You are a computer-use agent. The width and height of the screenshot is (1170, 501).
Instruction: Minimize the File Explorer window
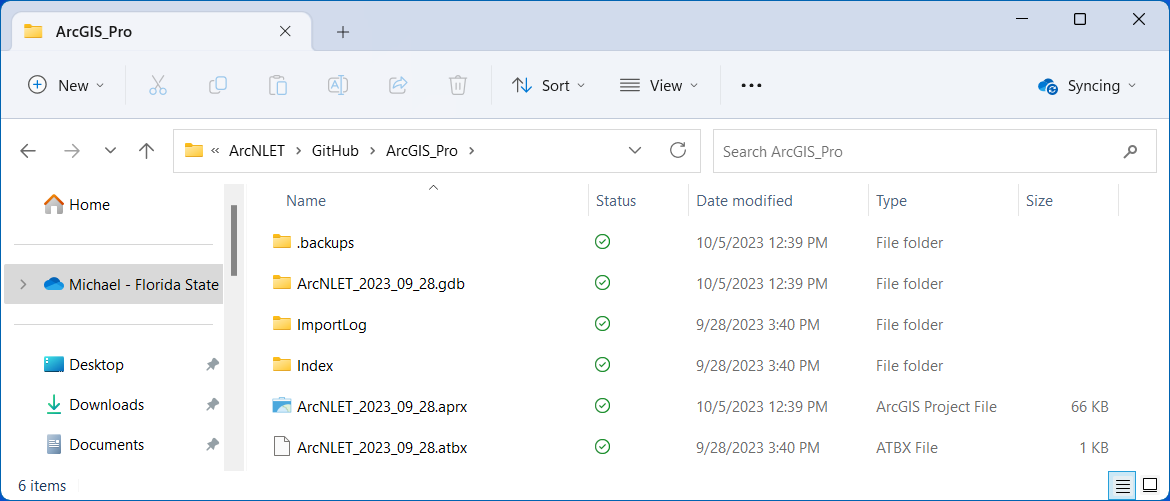[x=1021, y=19]
